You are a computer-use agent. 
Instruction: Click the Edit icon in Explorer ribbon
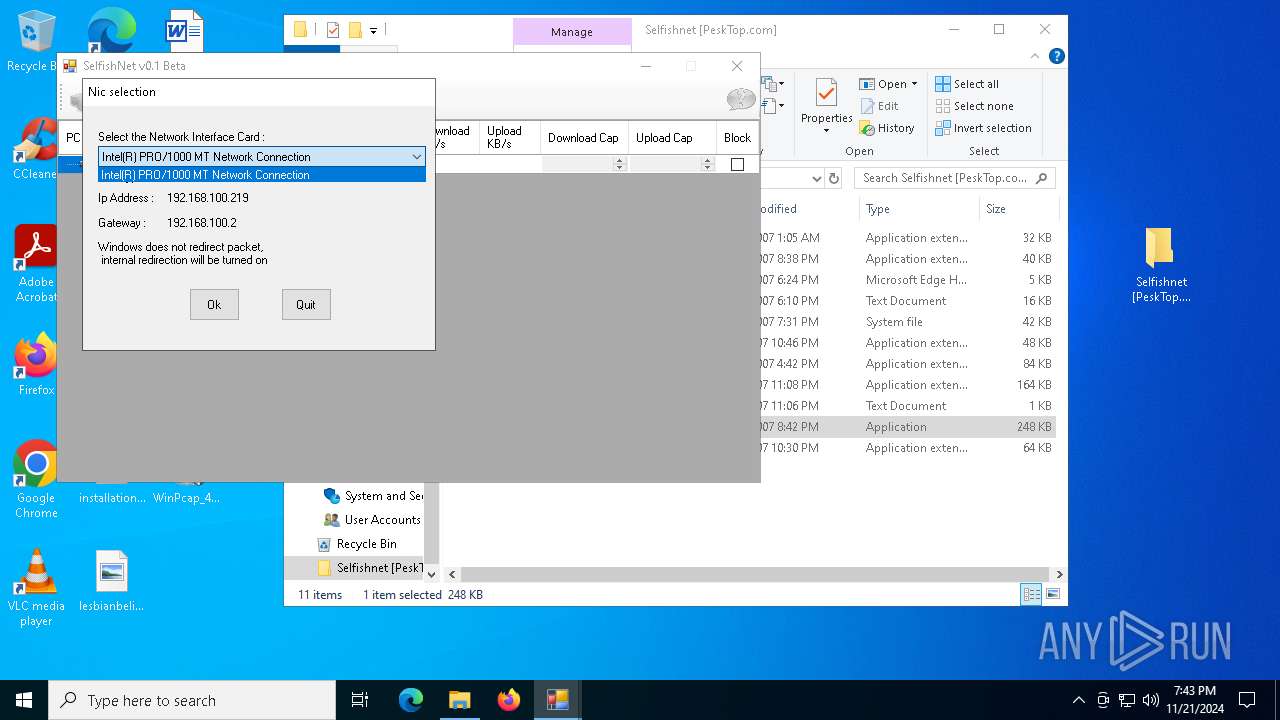click(868, 106)
